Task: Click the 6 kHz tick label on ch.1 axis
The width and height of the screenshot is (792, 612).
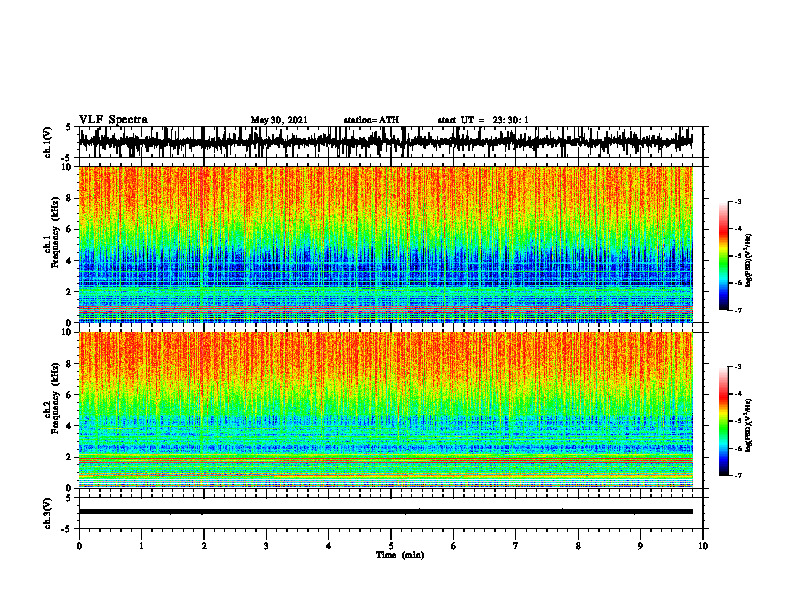Action: [x=69, y=229]
